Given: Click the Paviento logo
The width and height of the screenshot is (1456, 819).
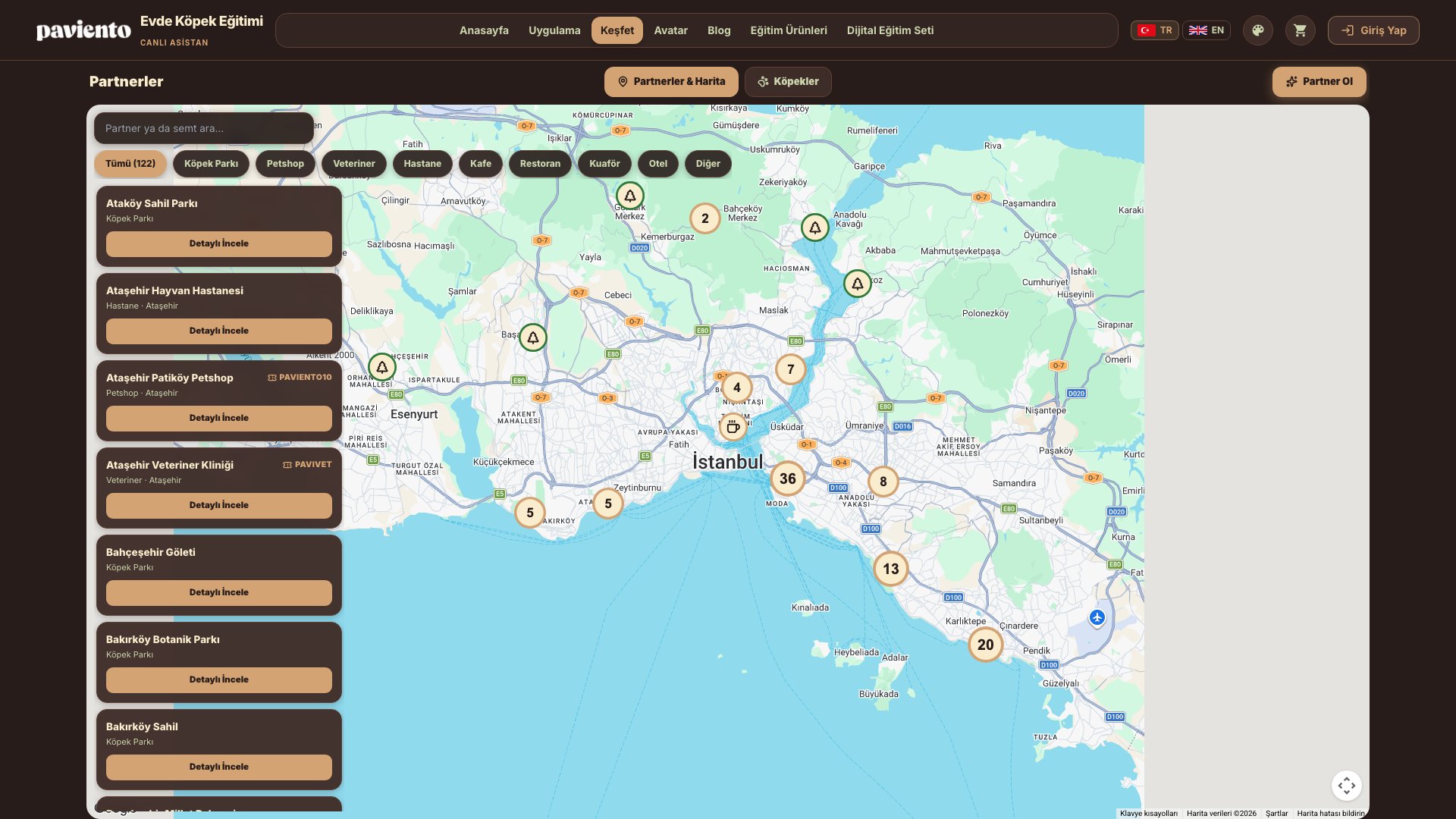Looking at the screenshot, I should pos(83,30).
